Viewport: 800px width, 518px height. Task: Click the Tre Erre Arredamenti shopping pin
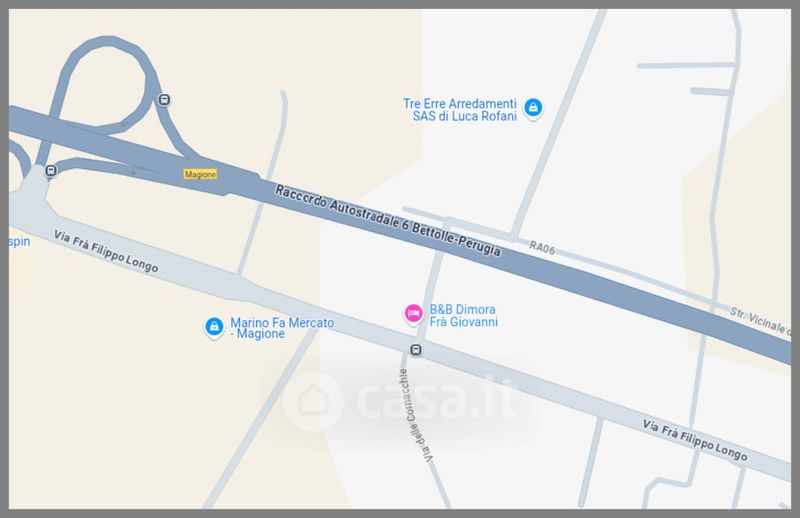[x=533, y=108]
